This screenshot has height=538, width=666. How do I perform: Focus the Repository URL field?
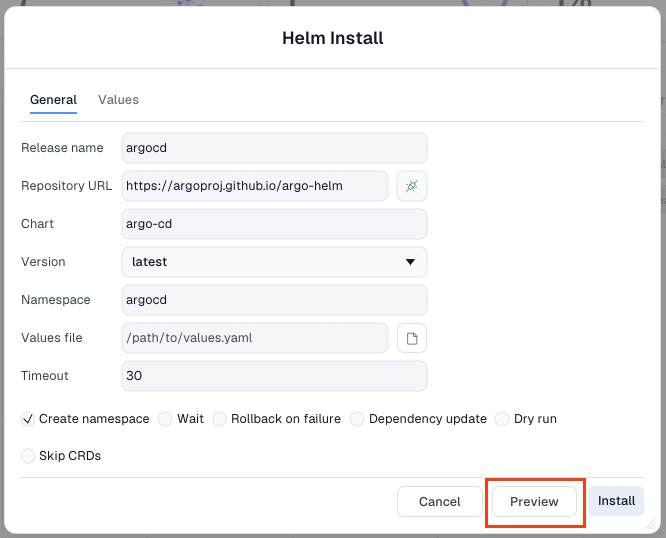point(255,186)
